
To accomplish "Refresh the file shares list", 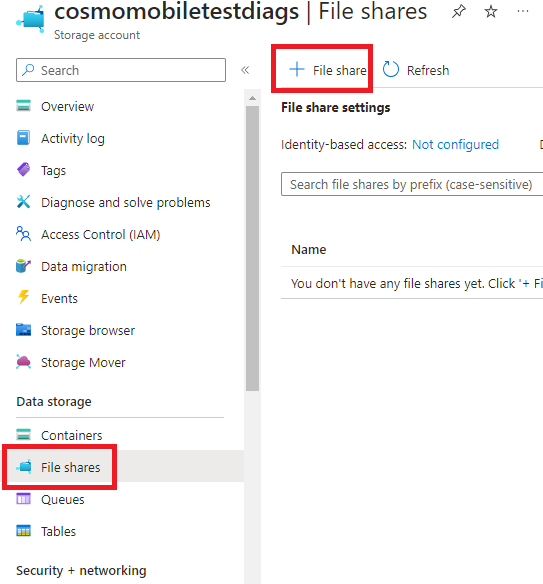I will pyautogui.click(x=416, y=70).
